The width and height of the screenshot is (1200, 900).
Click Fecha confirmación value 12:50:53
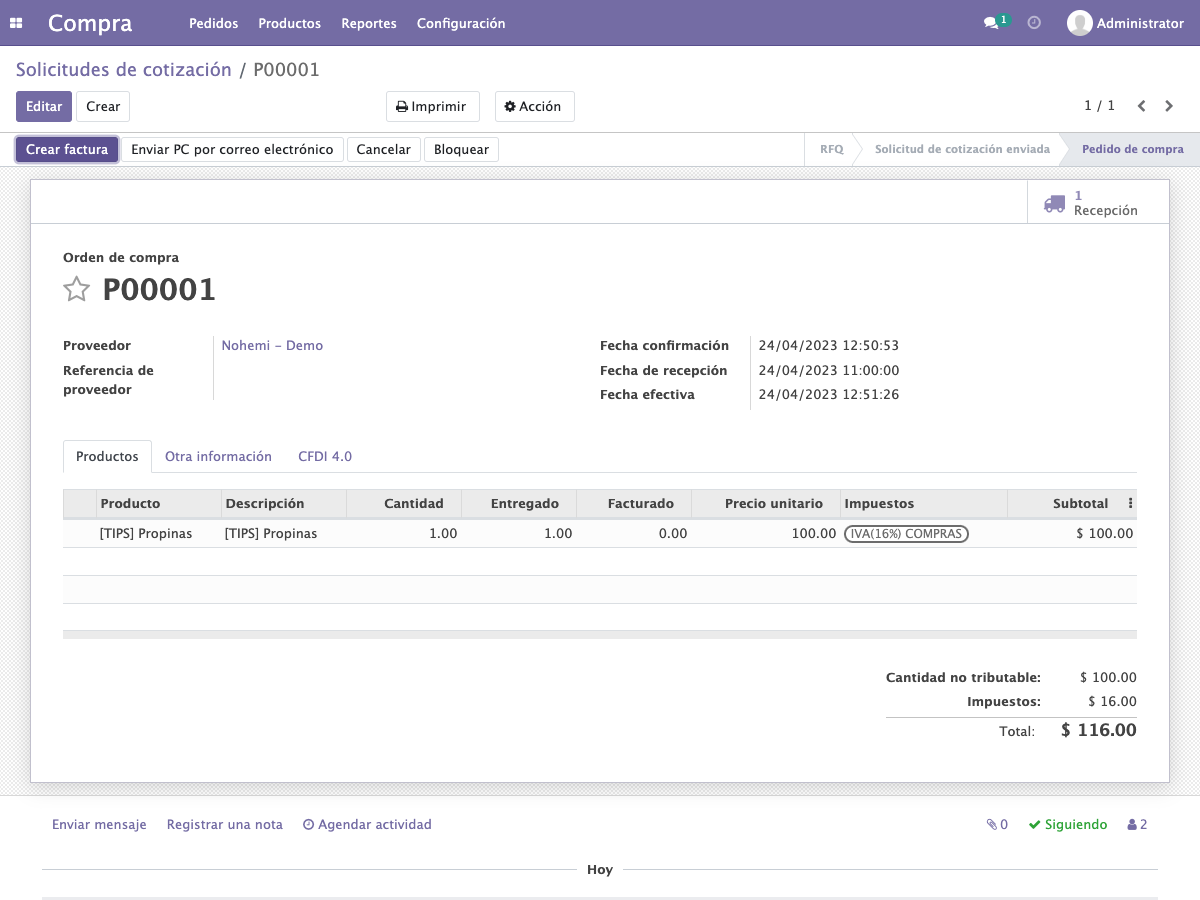tap(829, 346)
